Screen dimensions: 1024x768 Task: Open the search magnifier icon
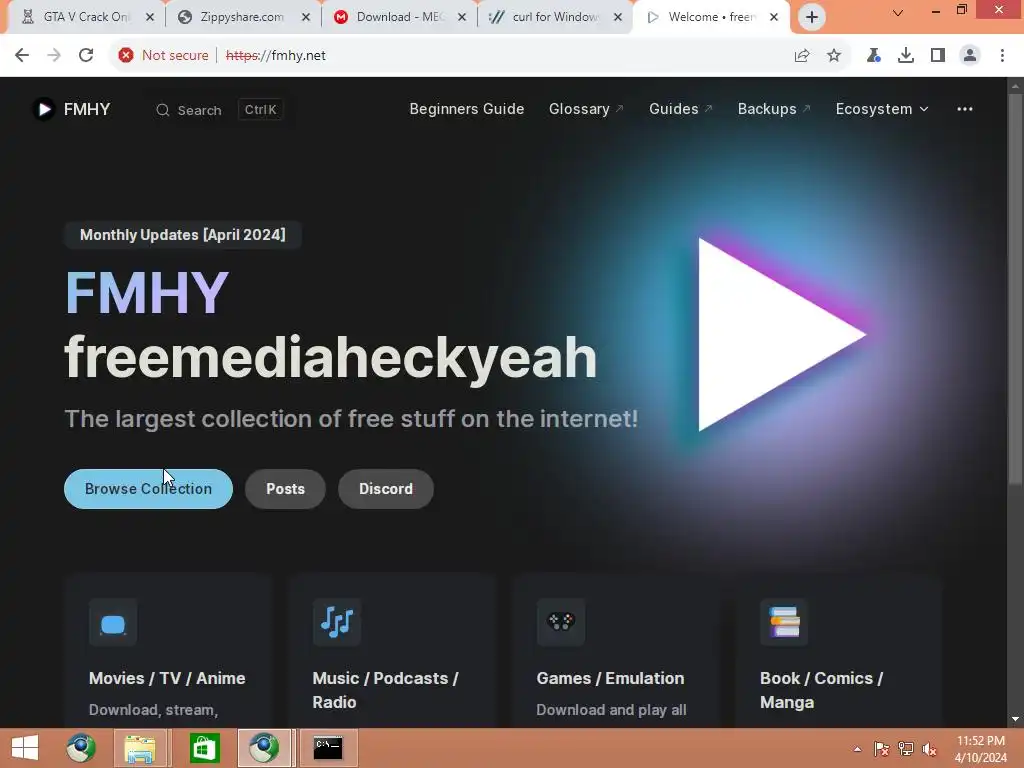[x=163, y=110]
